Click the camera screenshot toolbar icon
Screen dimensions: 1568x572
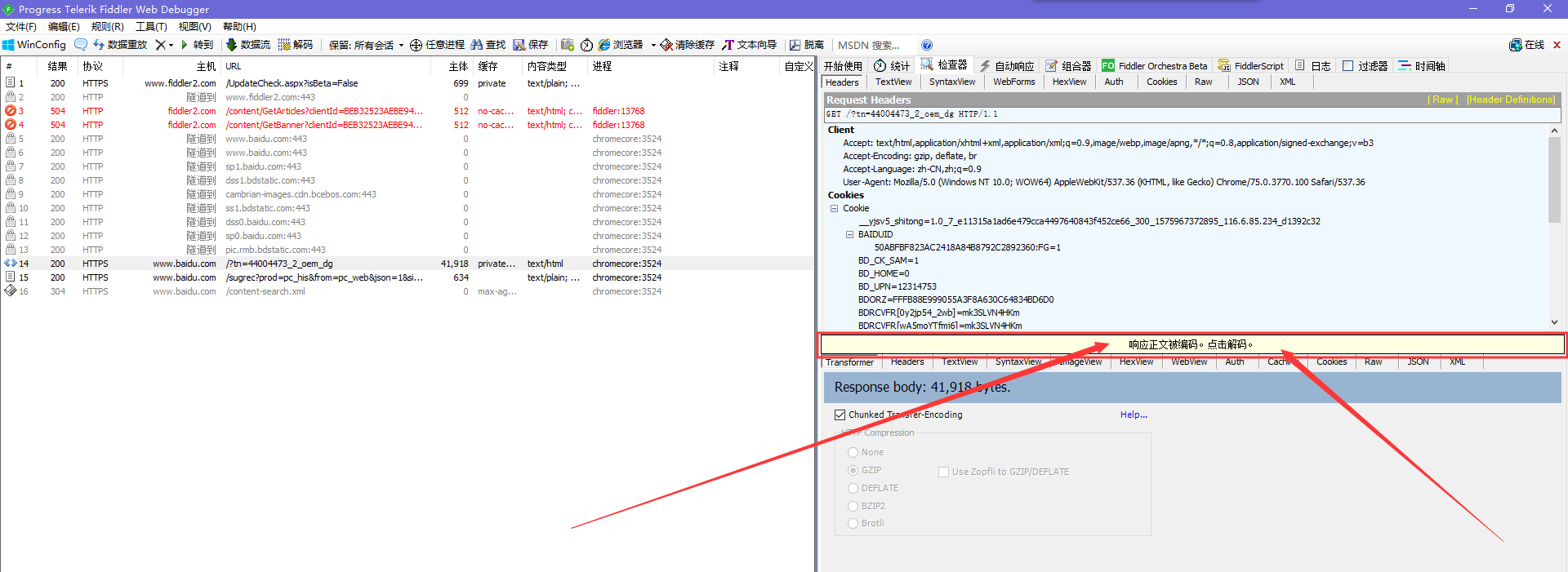coord(567,45)
